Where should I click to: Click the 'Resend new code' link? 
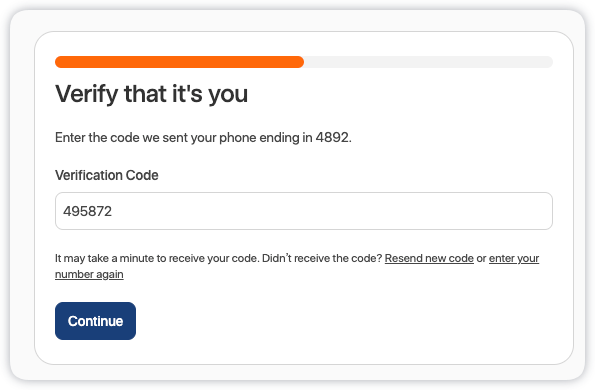pyautogui.click(x=429, y=258)
